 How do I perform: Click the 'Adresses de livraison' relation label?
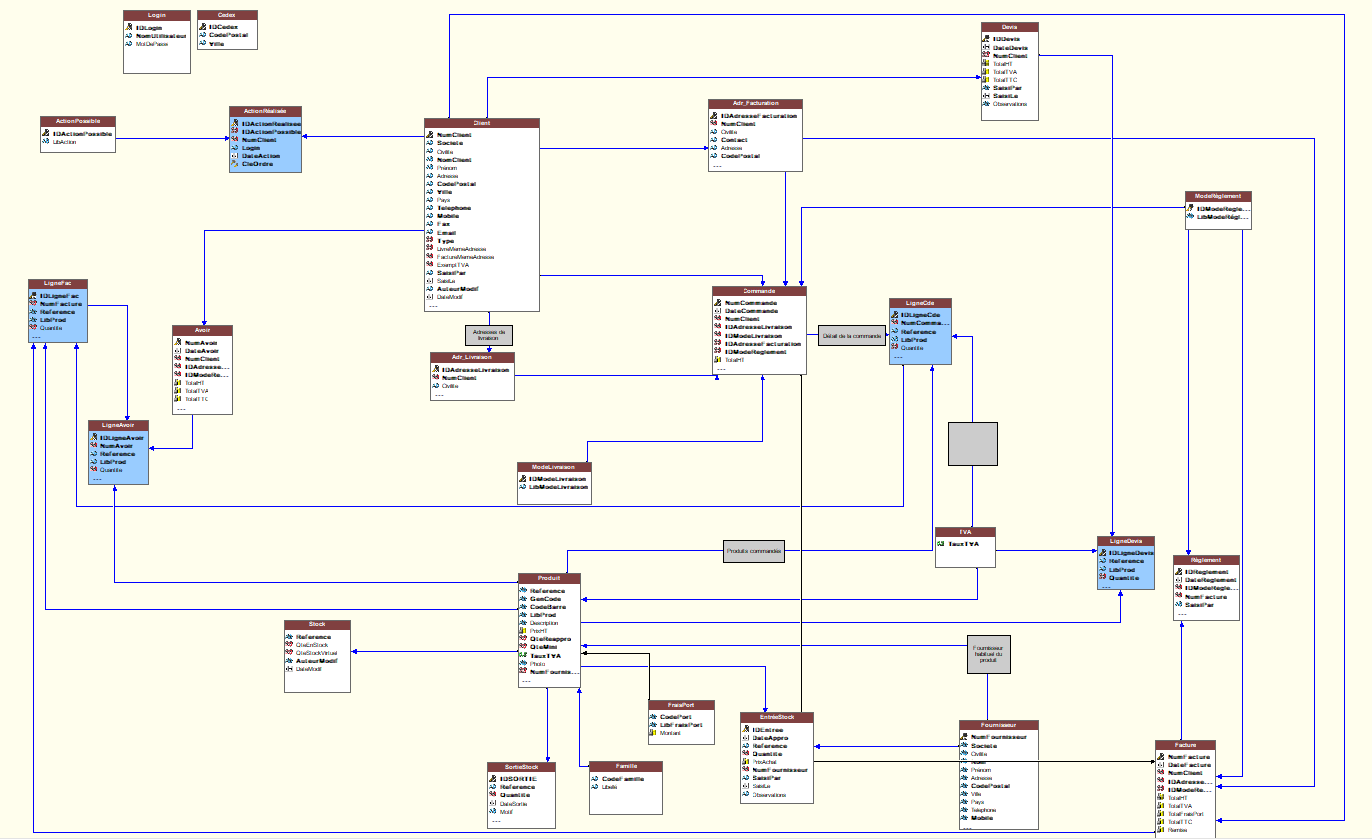[489, 335]
